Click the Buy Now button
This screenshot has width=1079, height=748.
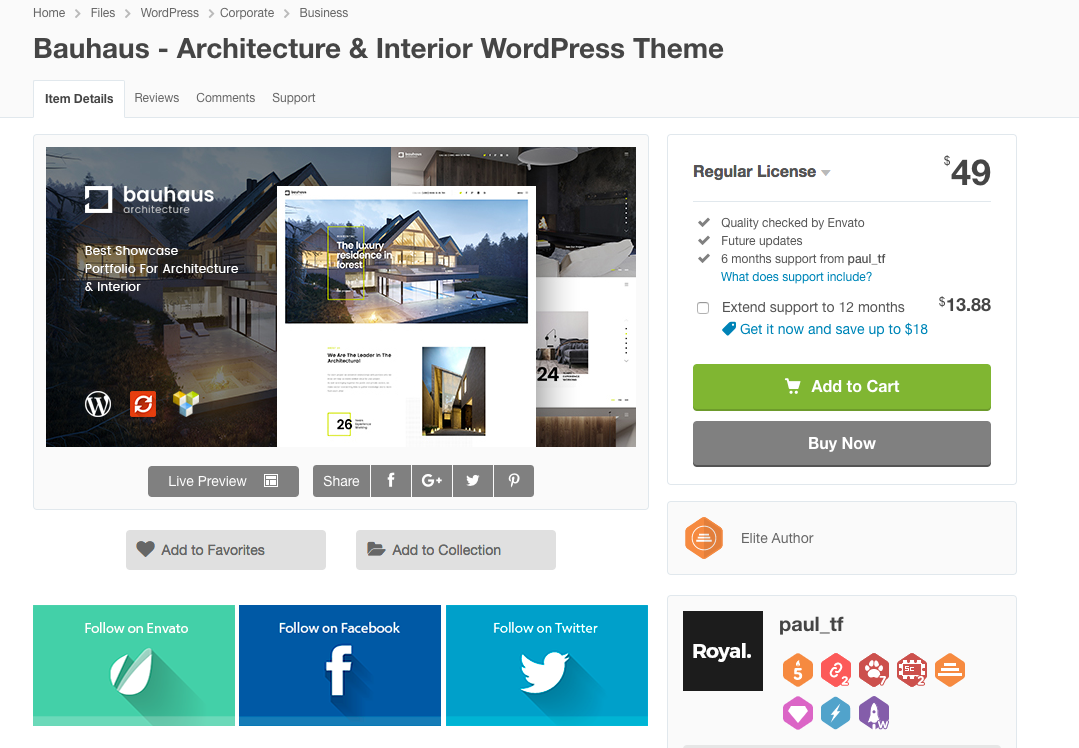841,443
